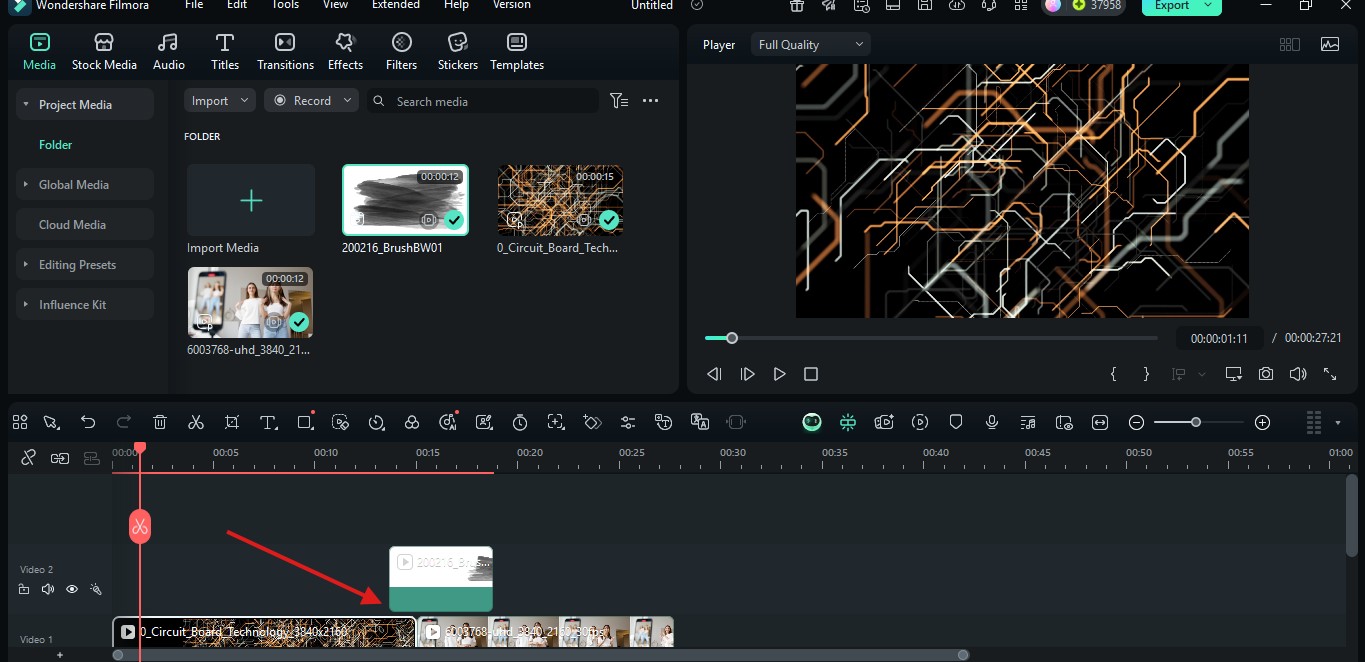Open the Export dropdown arrow

[1210, 6]
